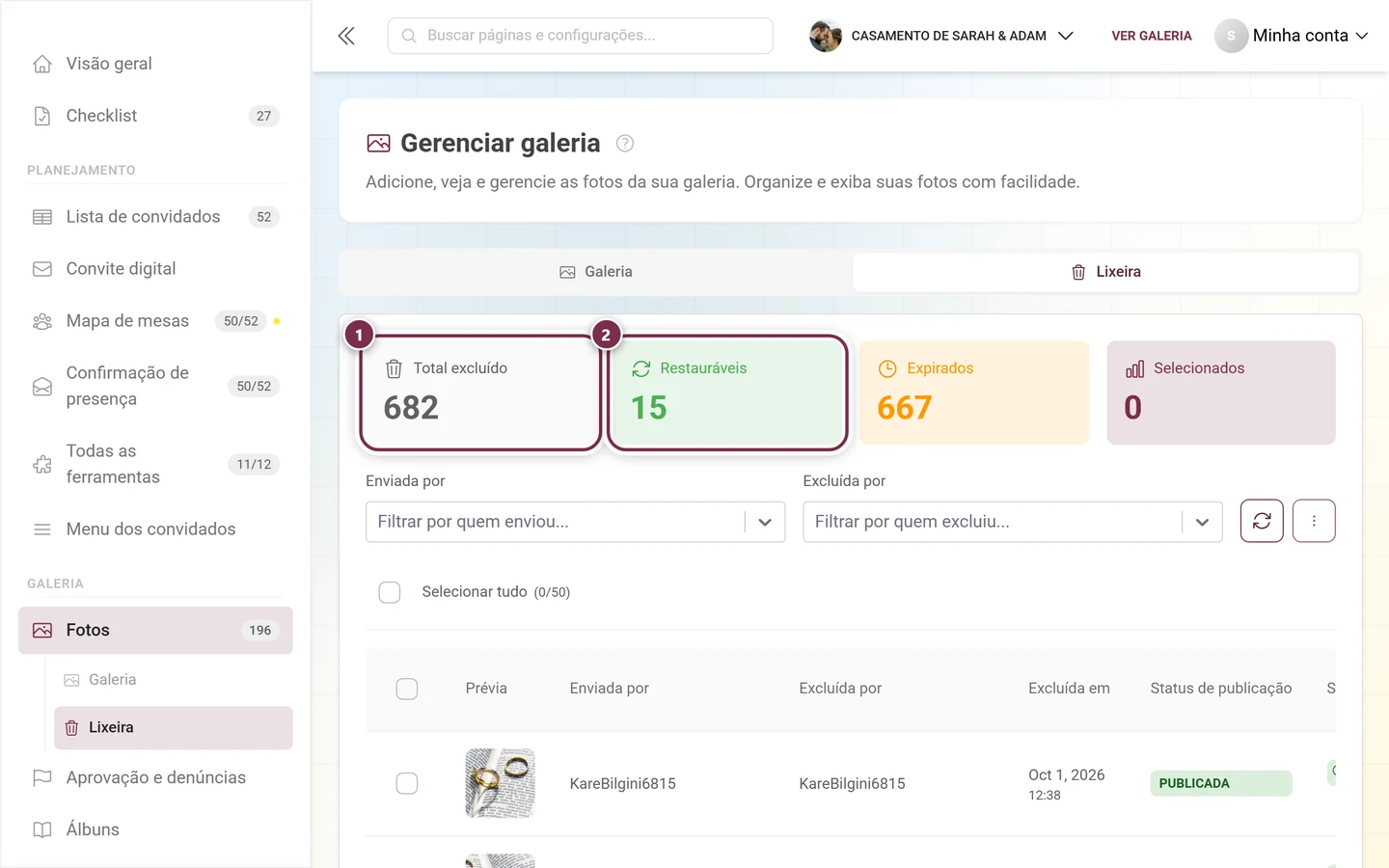Click the Checklist document icon
Viewport: 1389px width, 868px height.
(42, 116)
